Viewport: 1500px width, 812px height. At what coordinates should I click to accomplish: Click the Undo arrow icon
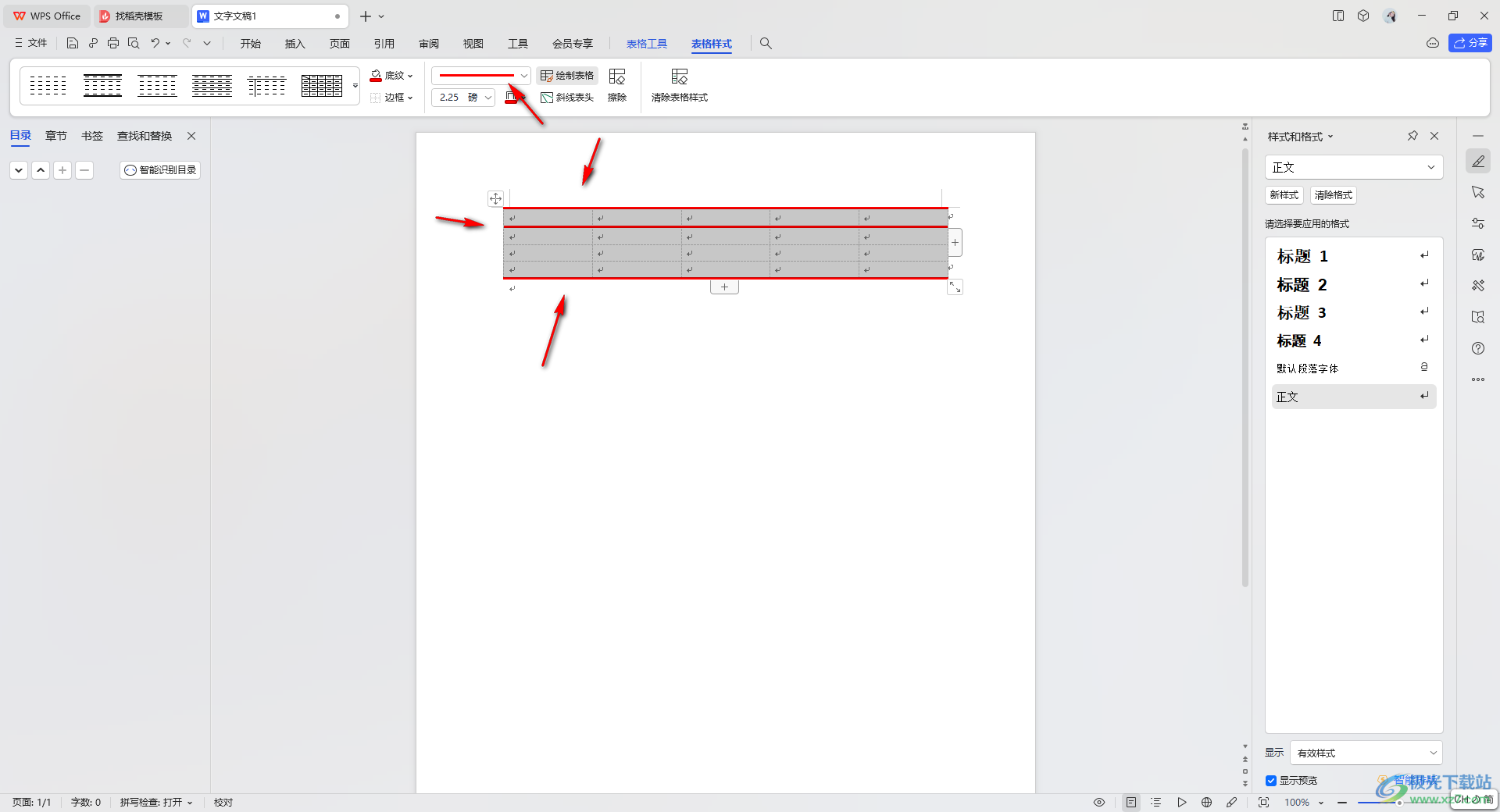[x=155, y=43]
